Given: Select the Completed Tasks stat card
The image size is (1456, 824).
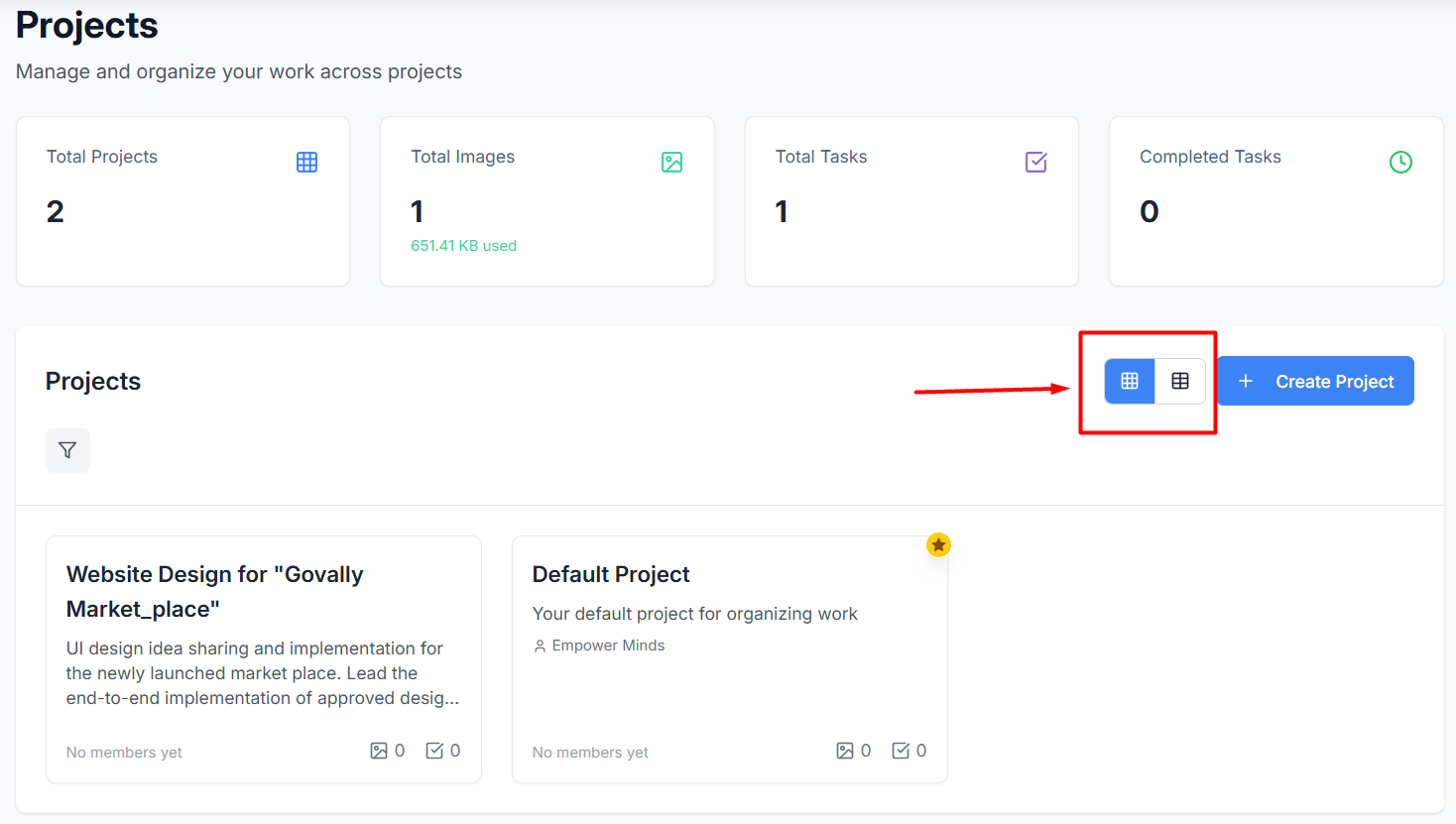Looking at the screenshot, I should [x=1275, y=201].
